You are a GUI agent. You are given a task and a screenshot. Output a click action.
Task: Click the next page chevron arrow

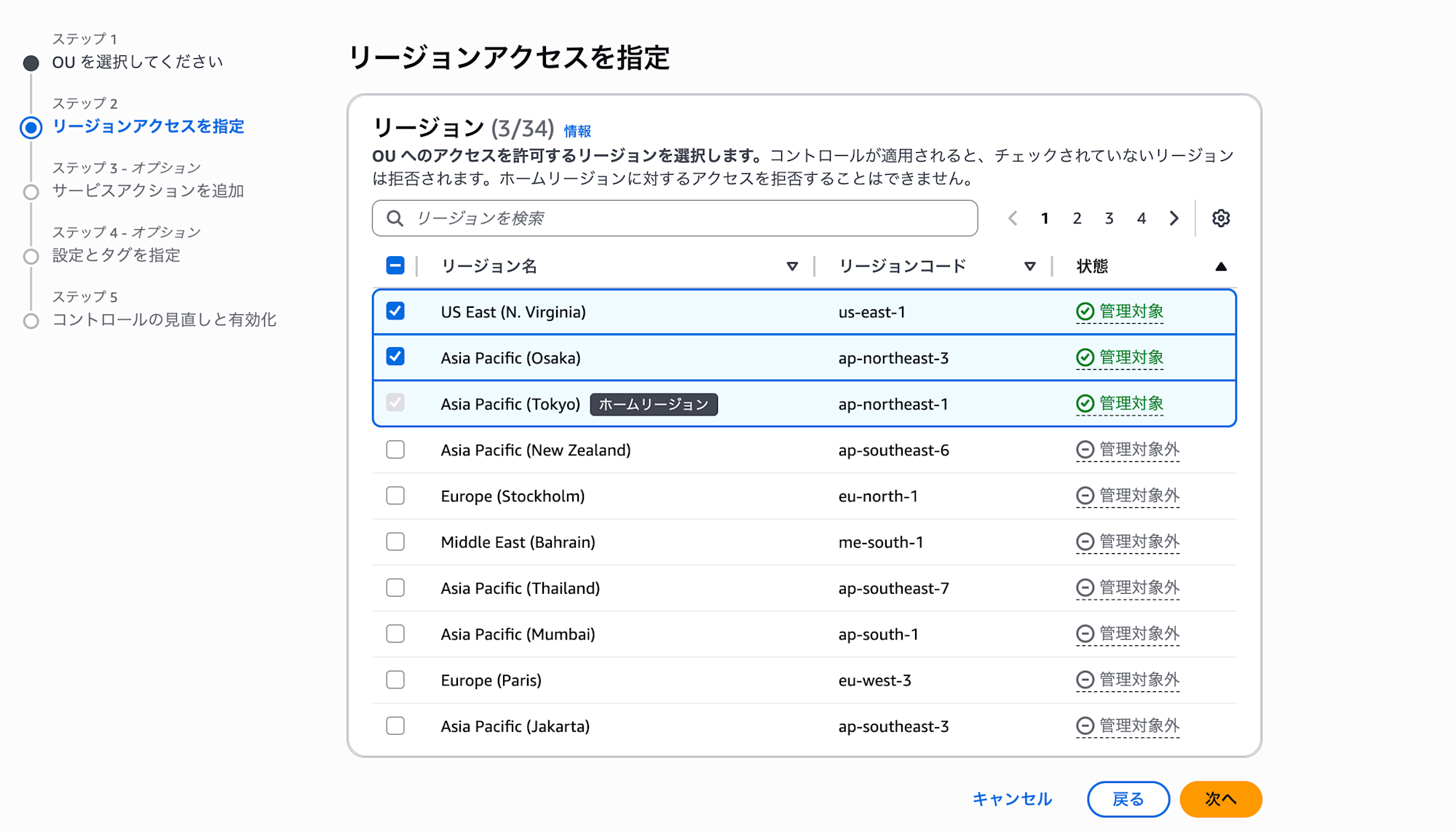pos(1174,218)
